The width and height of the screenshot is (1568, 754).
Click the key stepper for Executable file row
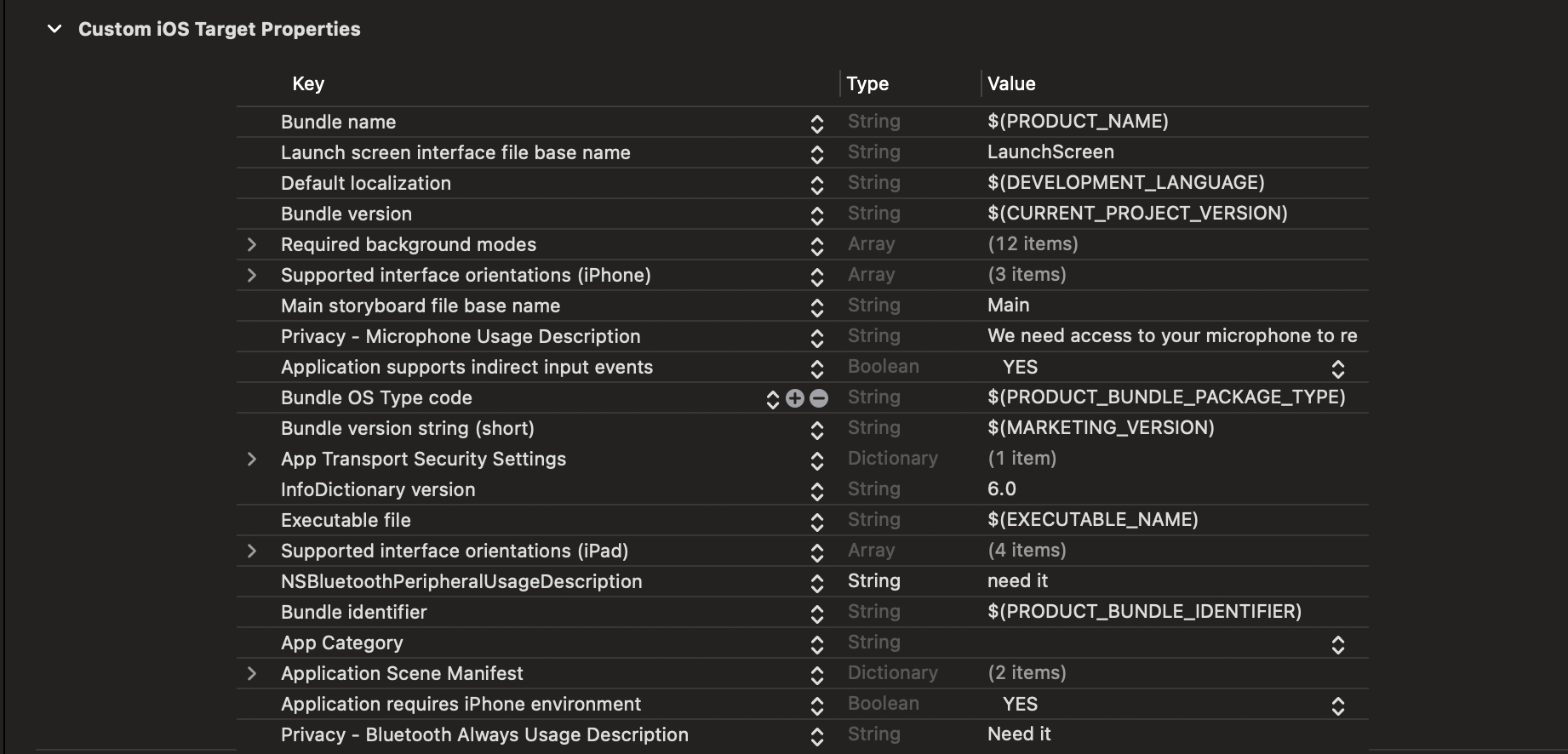(816, 522)
